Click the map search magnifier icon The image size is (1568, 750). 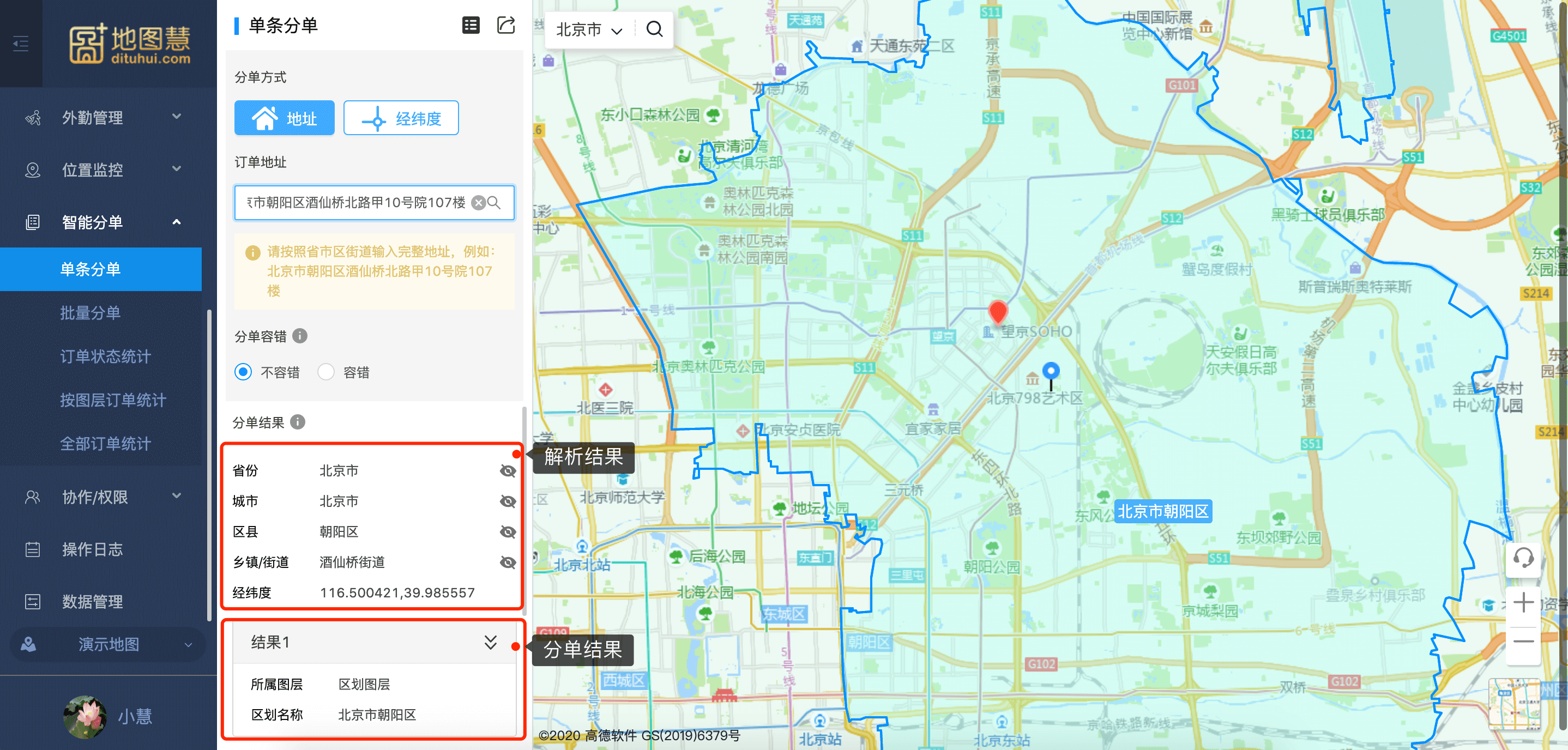click(654, 29)
